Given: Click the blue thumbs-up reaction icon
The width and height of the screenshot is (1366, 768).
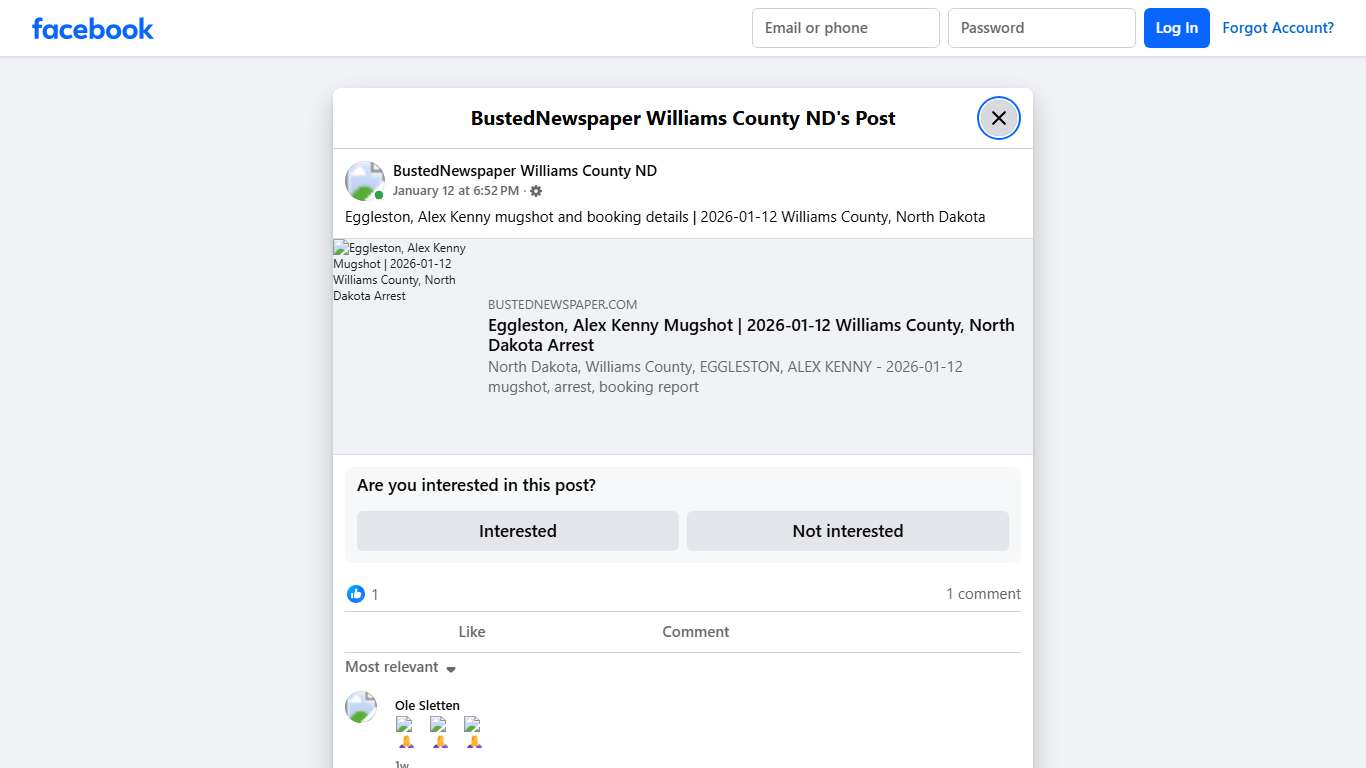Looking at the screenshot, I should 356,593.
